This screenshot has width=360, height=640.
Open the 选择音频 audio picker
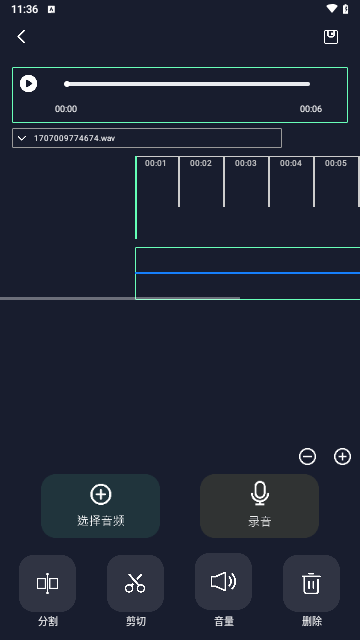tap(100, 506)
